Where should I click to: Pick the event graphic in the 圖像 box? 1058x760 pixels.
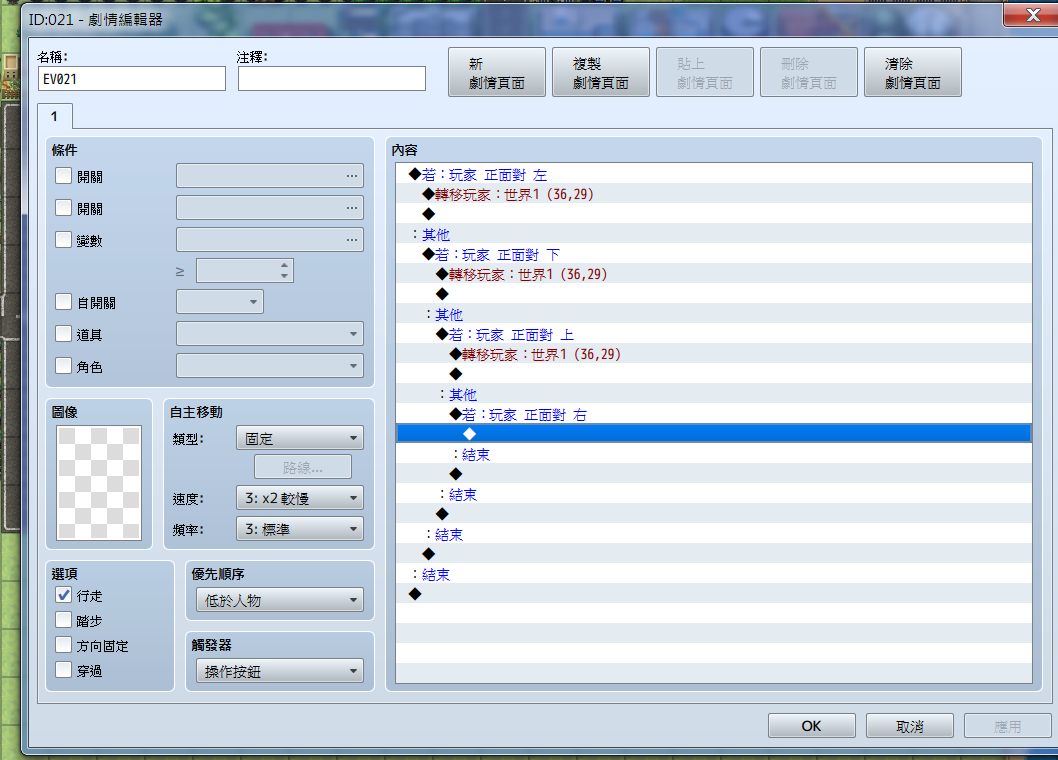(99, 483)
